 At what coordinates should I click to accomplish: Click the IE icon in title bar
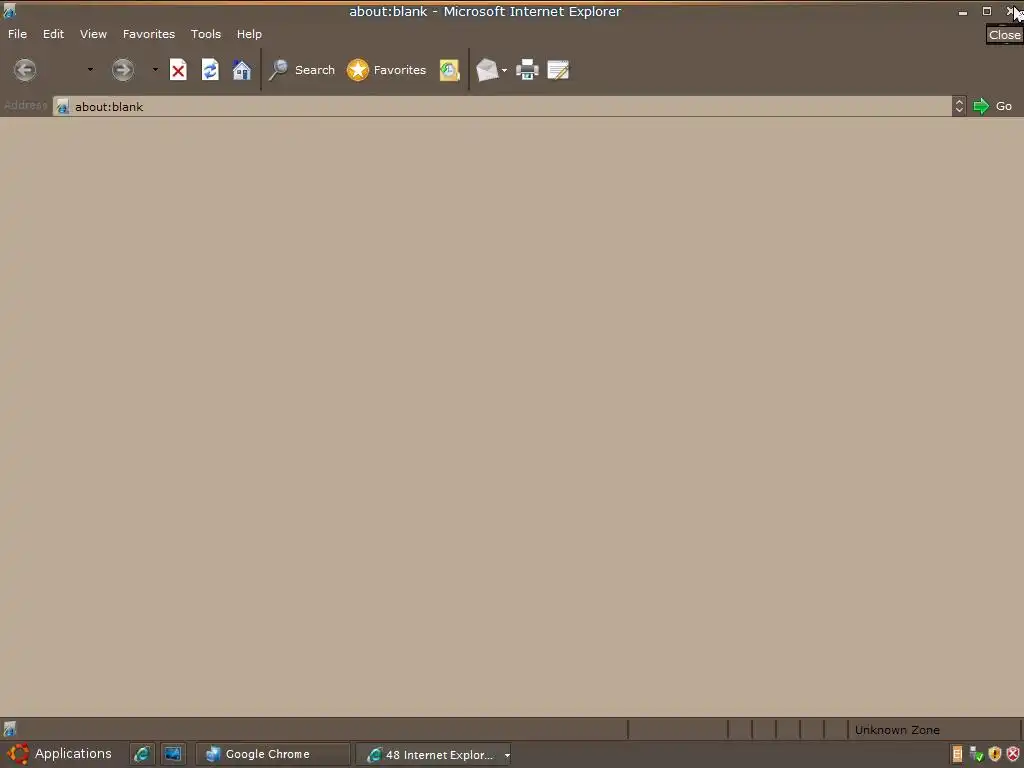(x=9, y=11)
